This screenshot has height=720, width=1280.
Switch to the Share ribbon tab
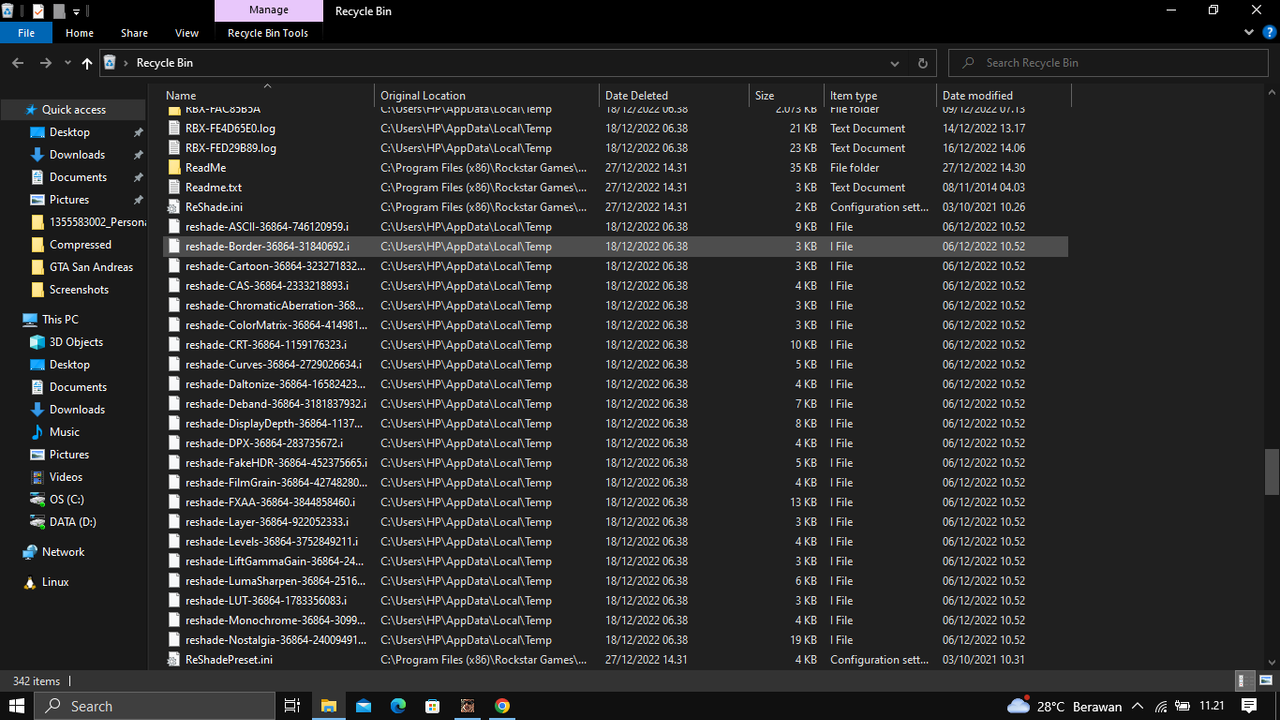point(134,33)
